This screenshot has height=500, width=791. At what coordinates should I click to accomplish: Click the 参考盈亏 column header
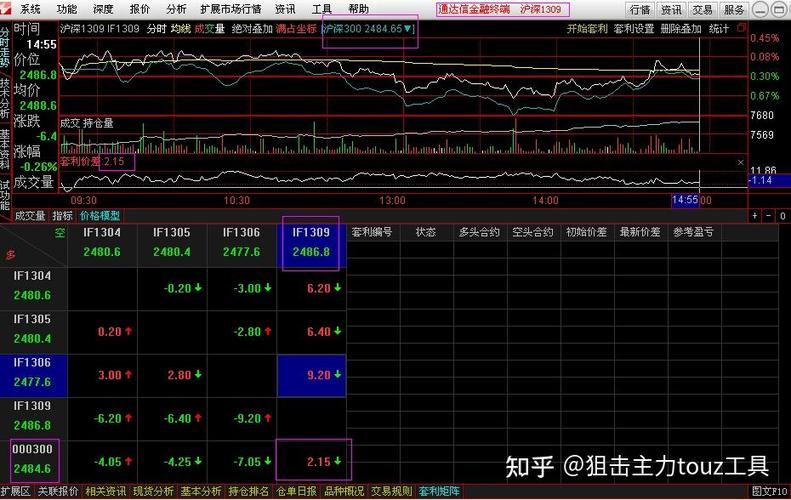point(693,232)
